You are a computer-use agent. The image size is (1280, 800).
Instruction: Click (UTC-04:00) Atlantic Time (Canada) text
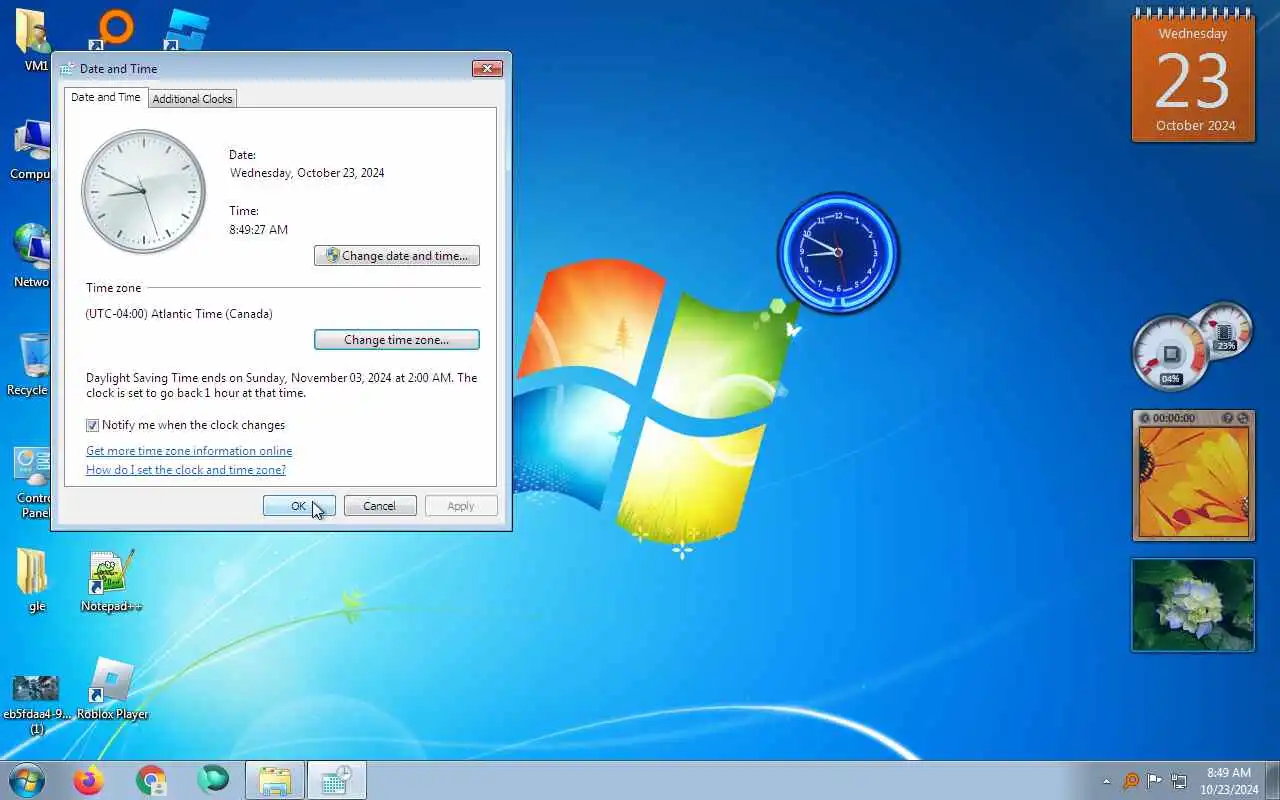click(x=179, y=314)
